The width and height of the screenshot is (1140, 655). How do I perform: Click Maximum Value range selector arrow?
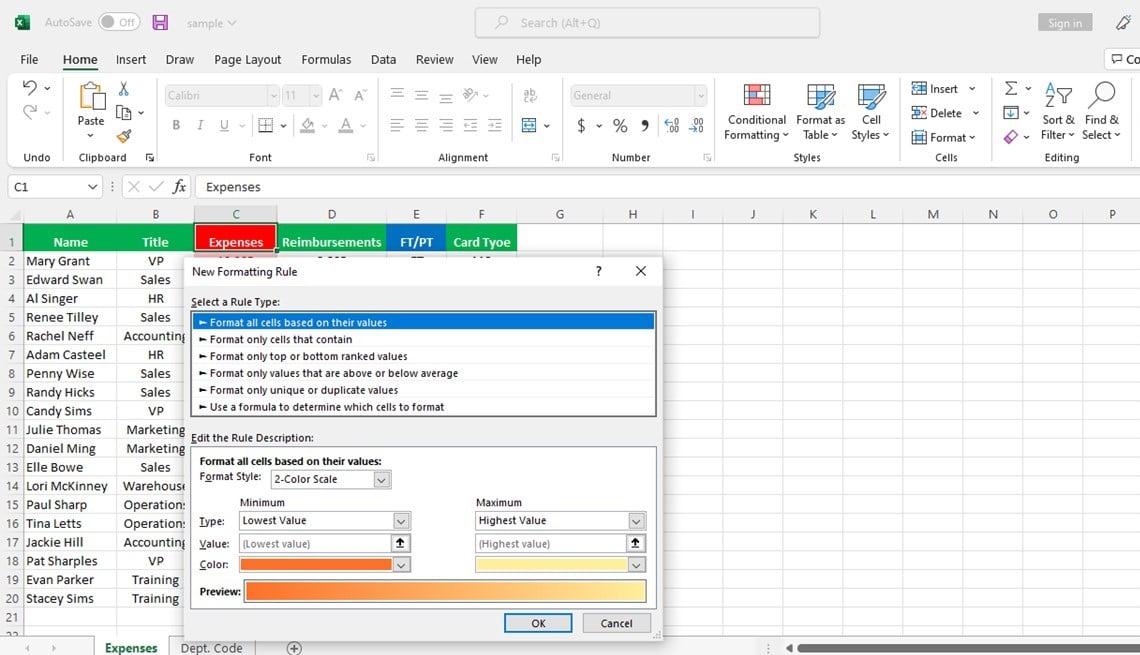(x=635, y=543)
